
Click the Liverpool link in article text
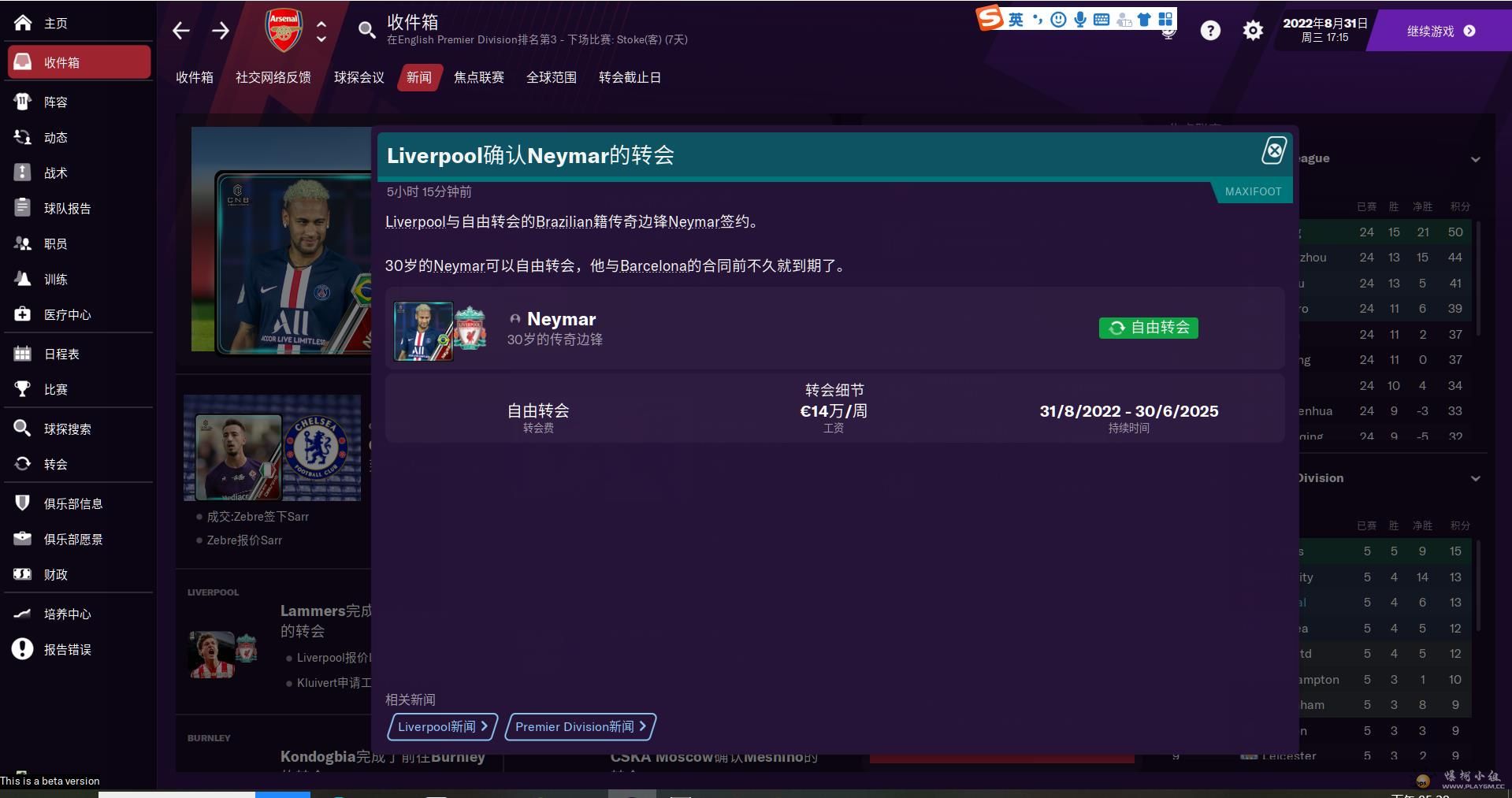(416, 221)
